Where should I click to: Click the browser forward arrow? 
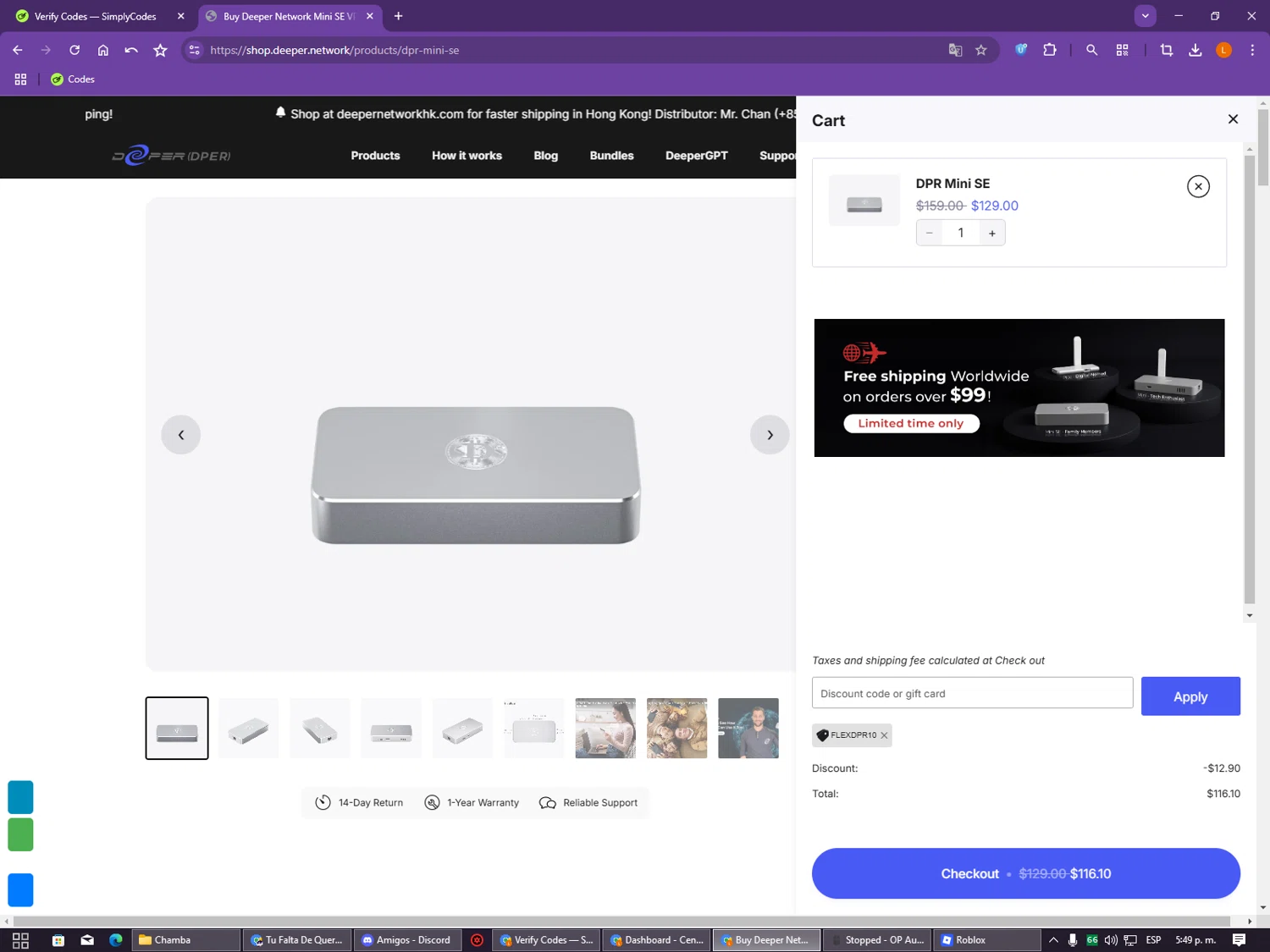(x=46, y=50)
